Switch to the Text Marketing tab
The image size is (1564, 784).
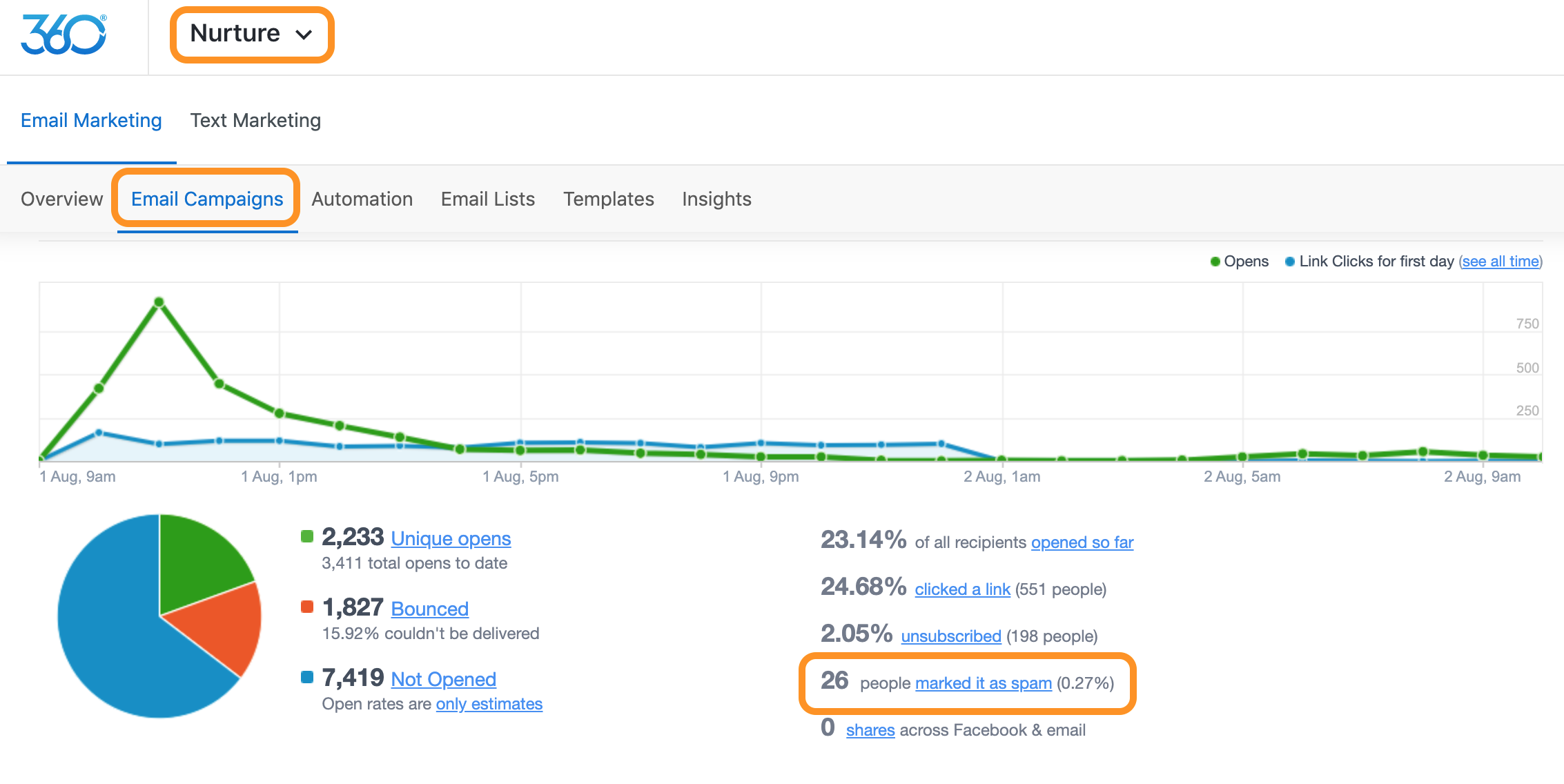pyautogui.click(x=255, y=121)
